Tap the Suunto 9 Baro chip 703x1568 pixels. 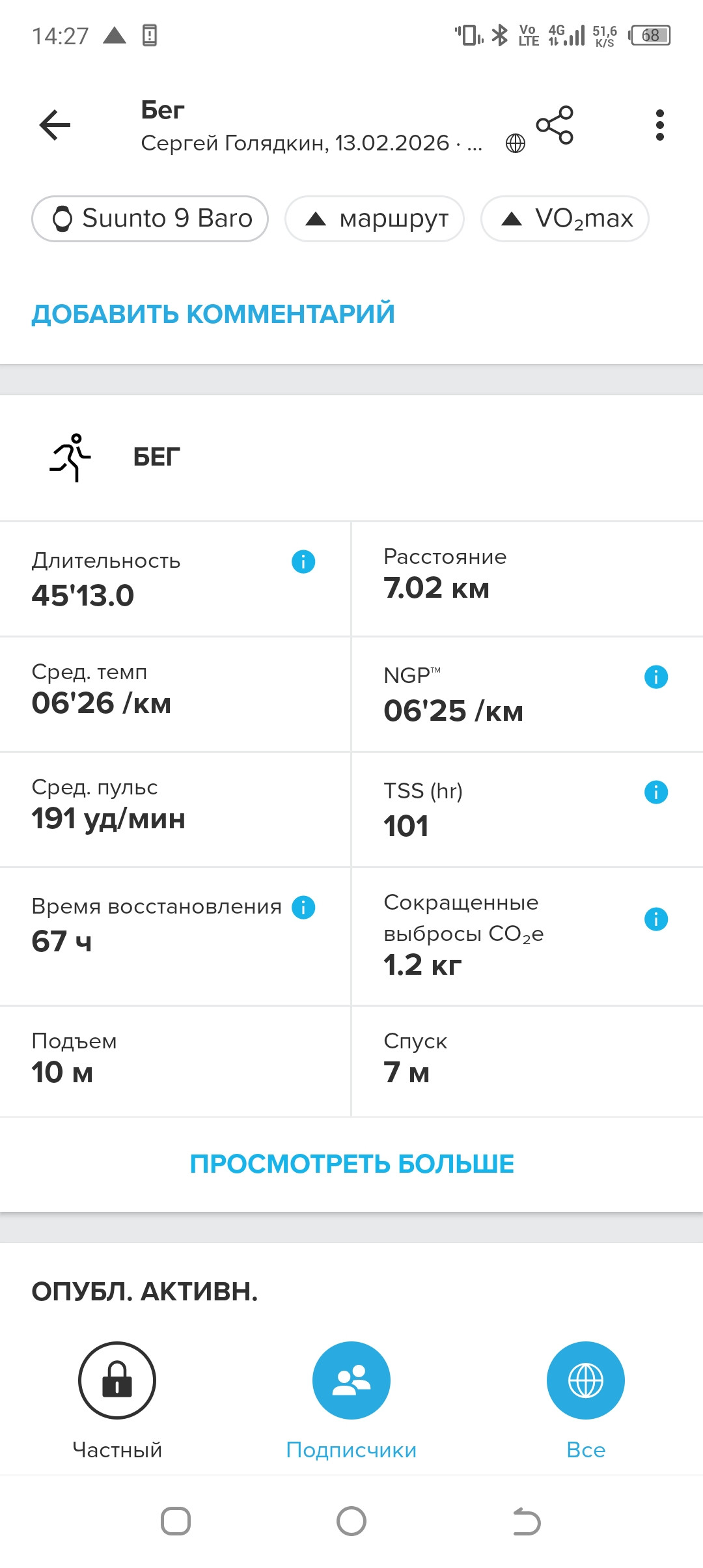click(150, 219)
